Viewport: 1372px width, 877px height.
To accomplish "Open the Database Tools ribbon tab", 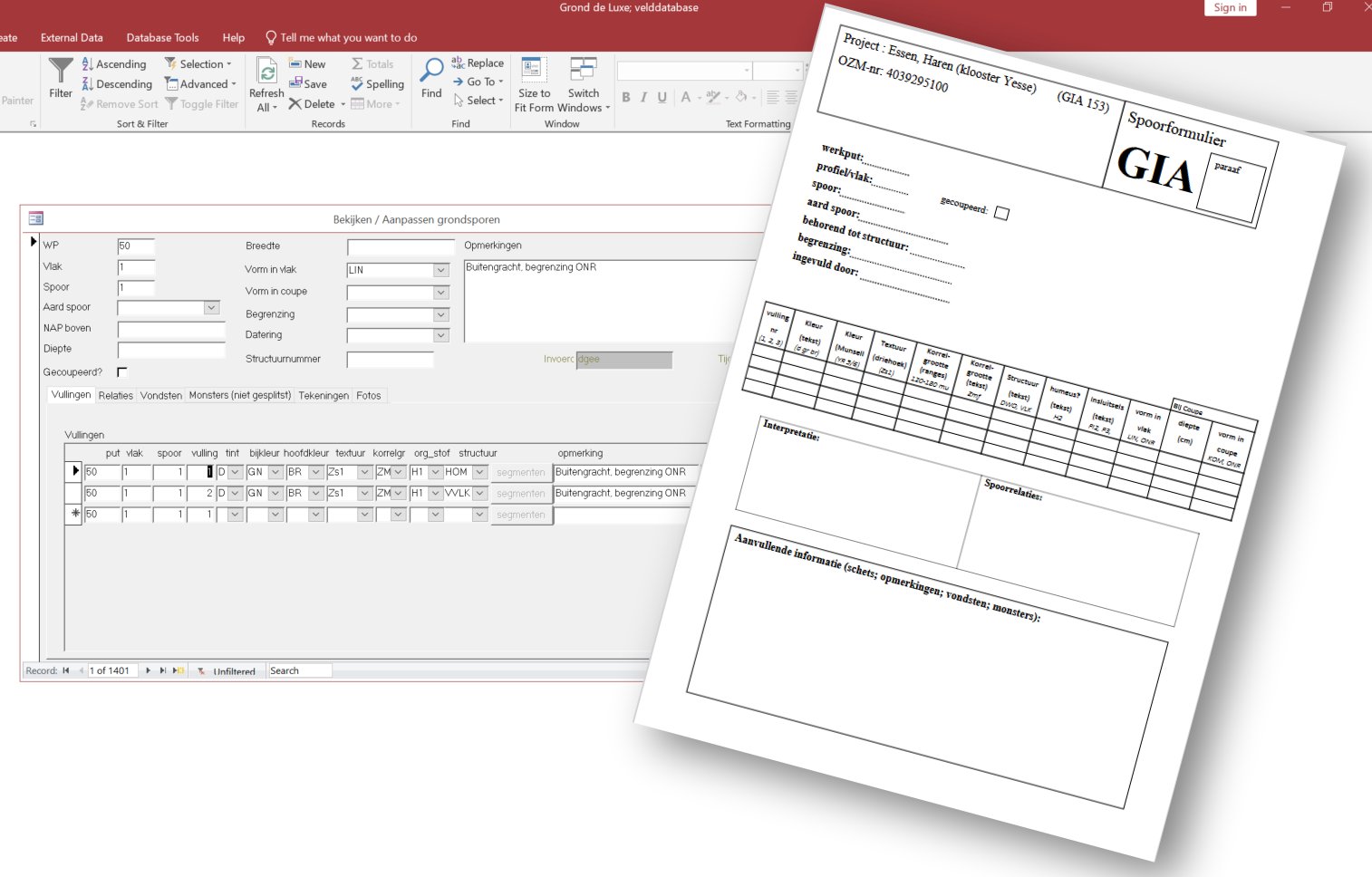I will (162, 37).
